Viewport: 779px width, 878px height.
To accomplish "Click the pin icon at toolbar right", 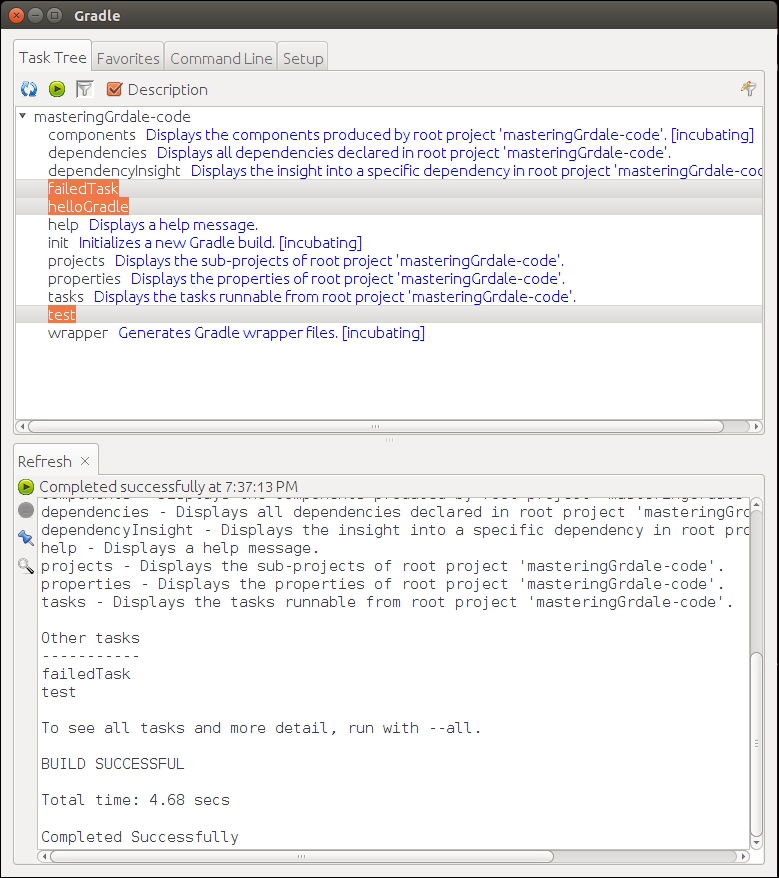I will click(x=749, y=88).
